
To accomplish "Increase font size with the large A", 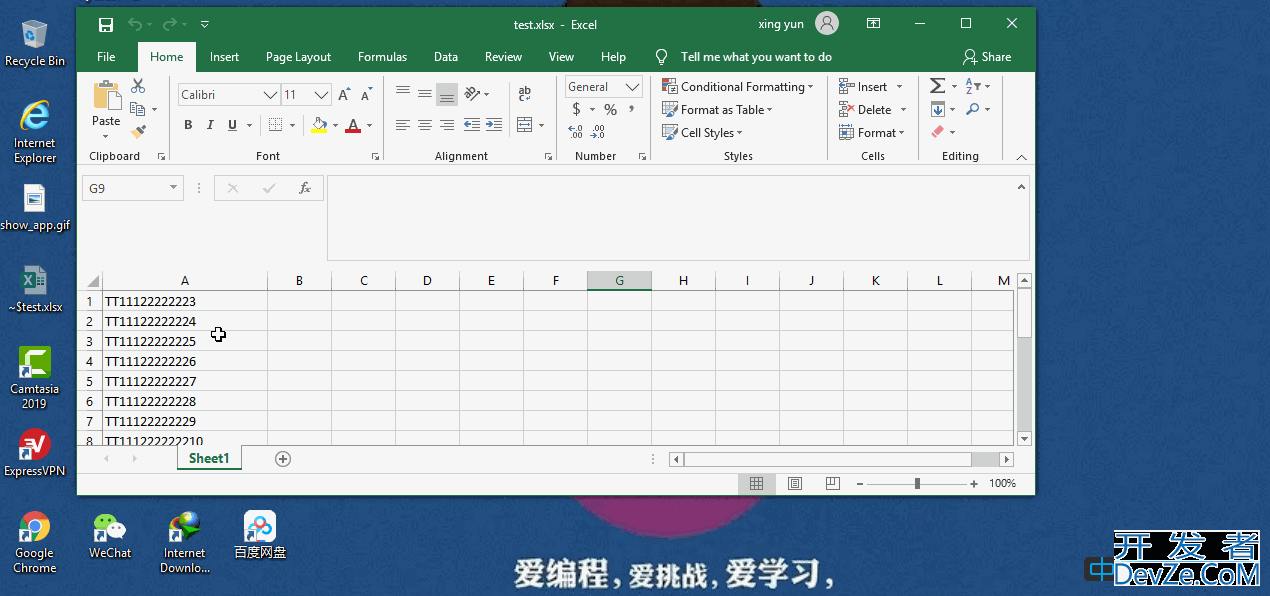I will point(344,95).
